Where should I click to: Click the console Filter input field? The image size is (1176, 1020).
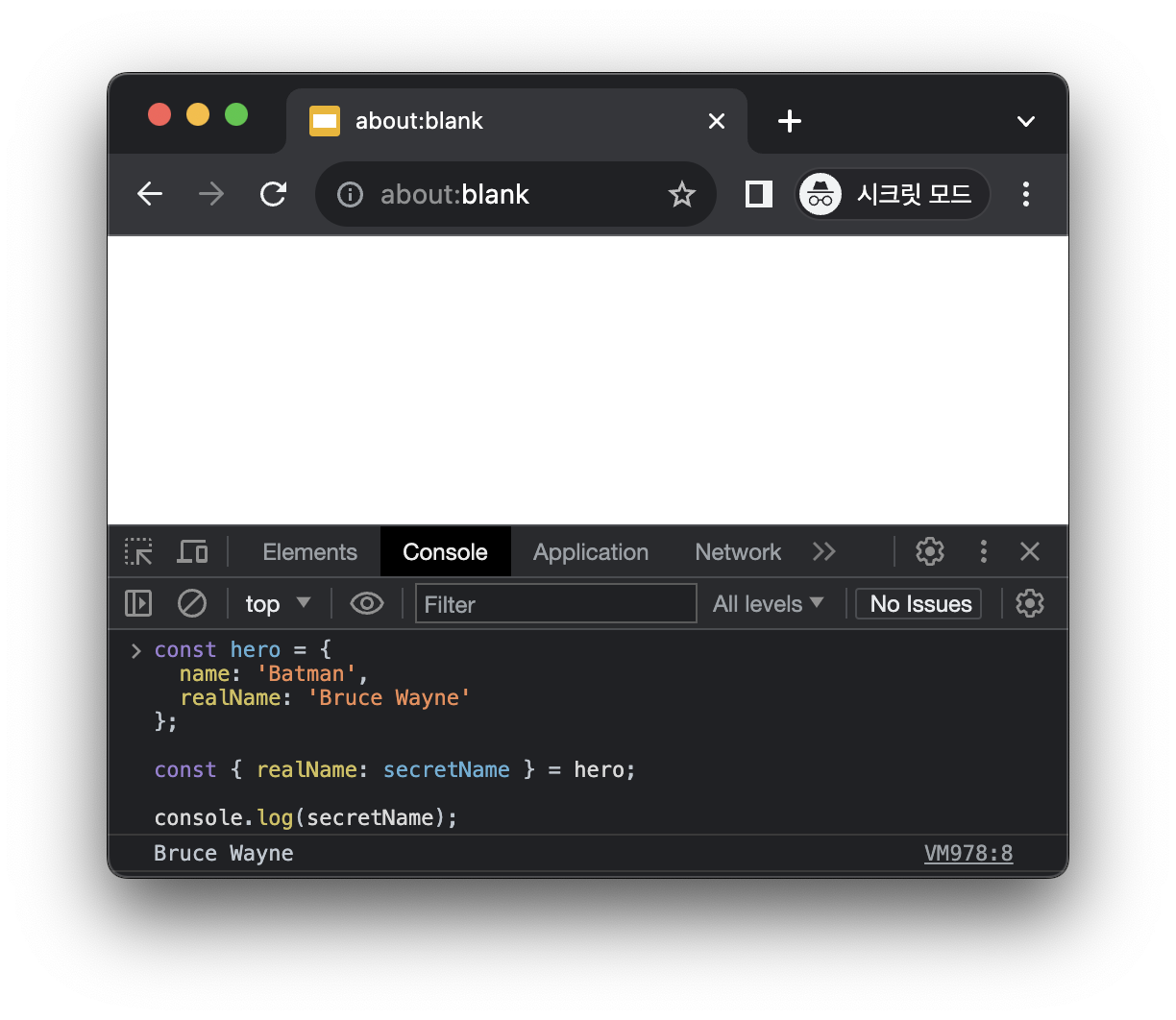point(555,603)
